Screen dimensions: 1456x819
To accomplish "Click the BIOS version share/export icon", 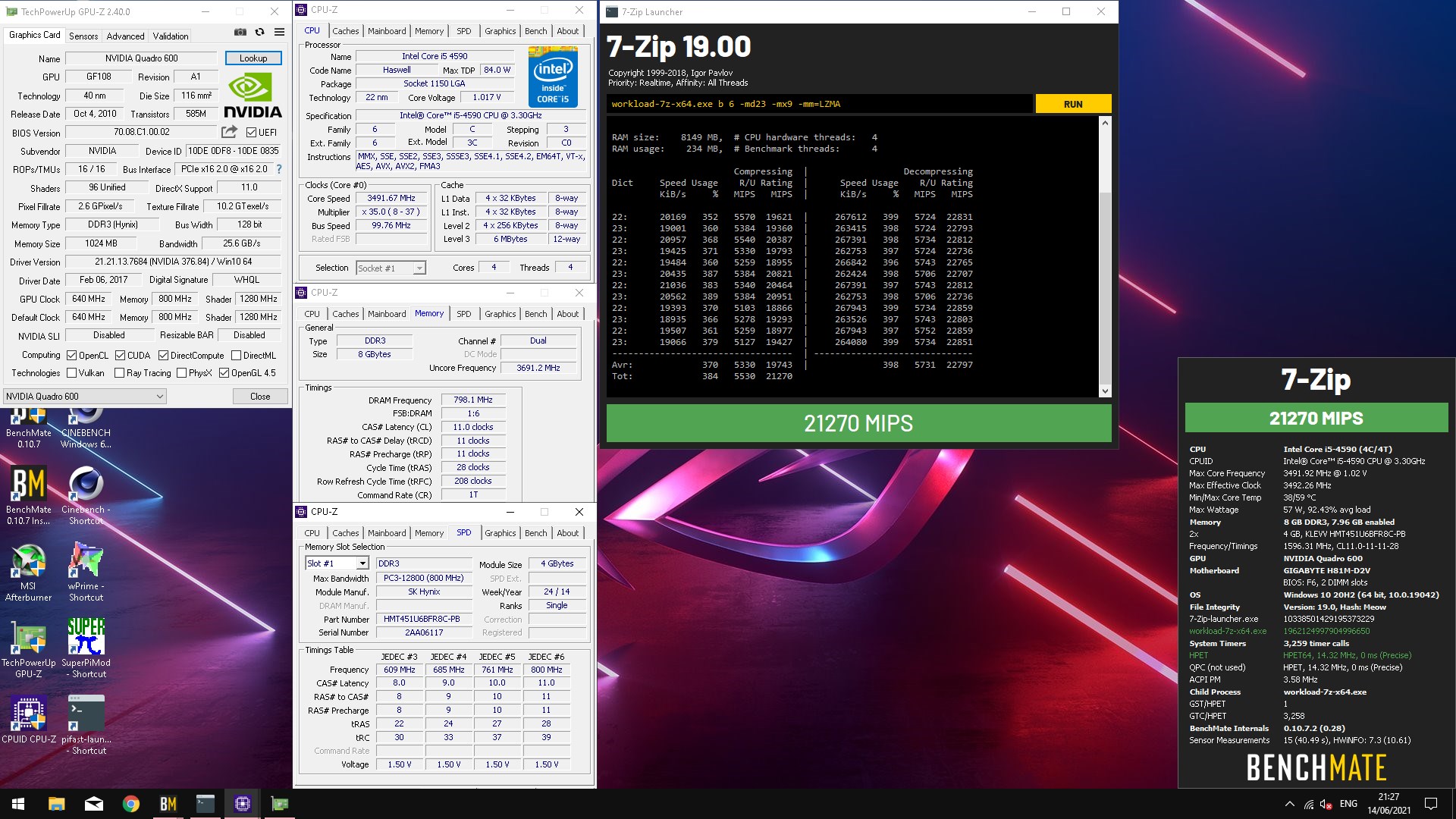I will pos(229,132).
